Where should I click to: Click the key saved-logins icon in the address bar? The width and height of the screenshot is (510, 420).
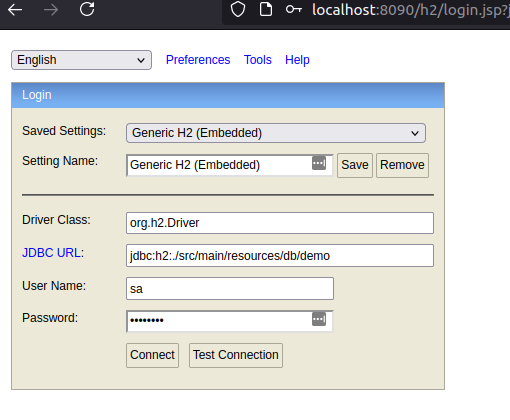[294, 10]
